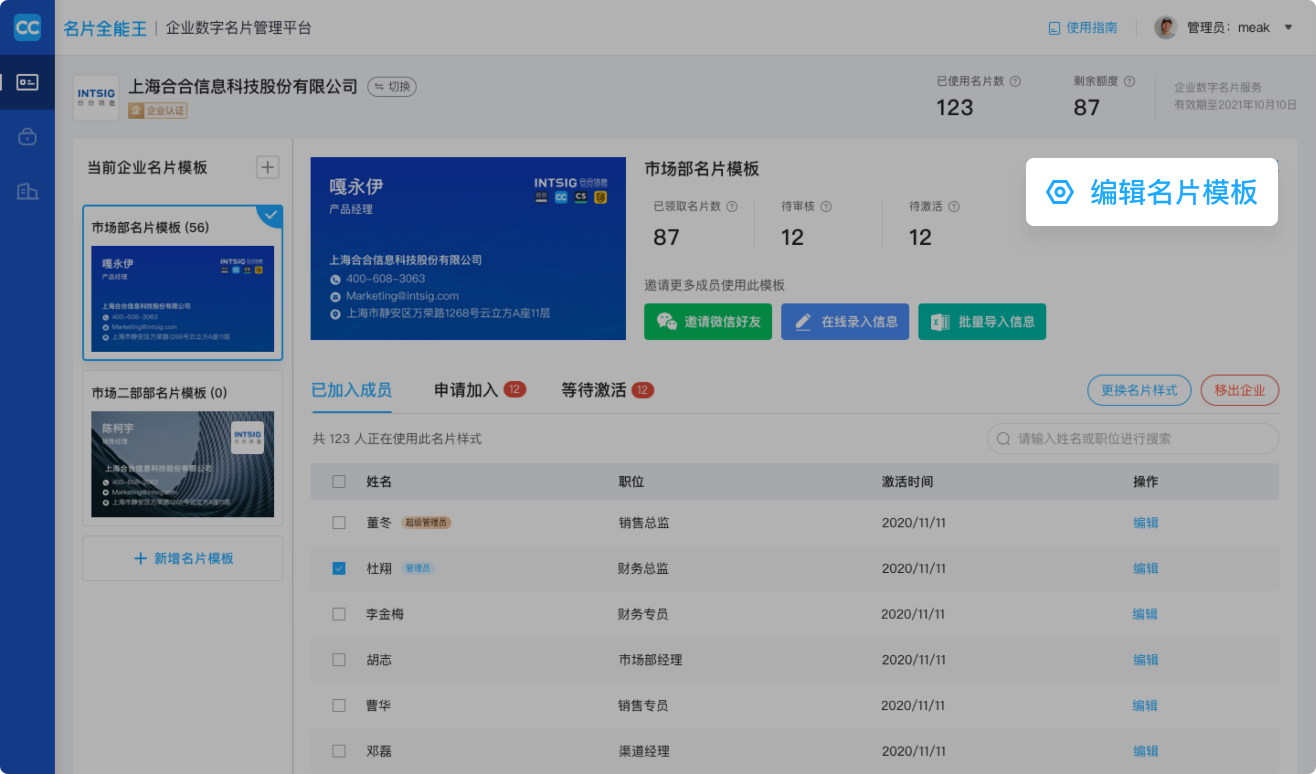Image resolution: width=1316 pixels, height=774 pixels.
Task: Click 激活时间 column header
Action: pos(907,482)
